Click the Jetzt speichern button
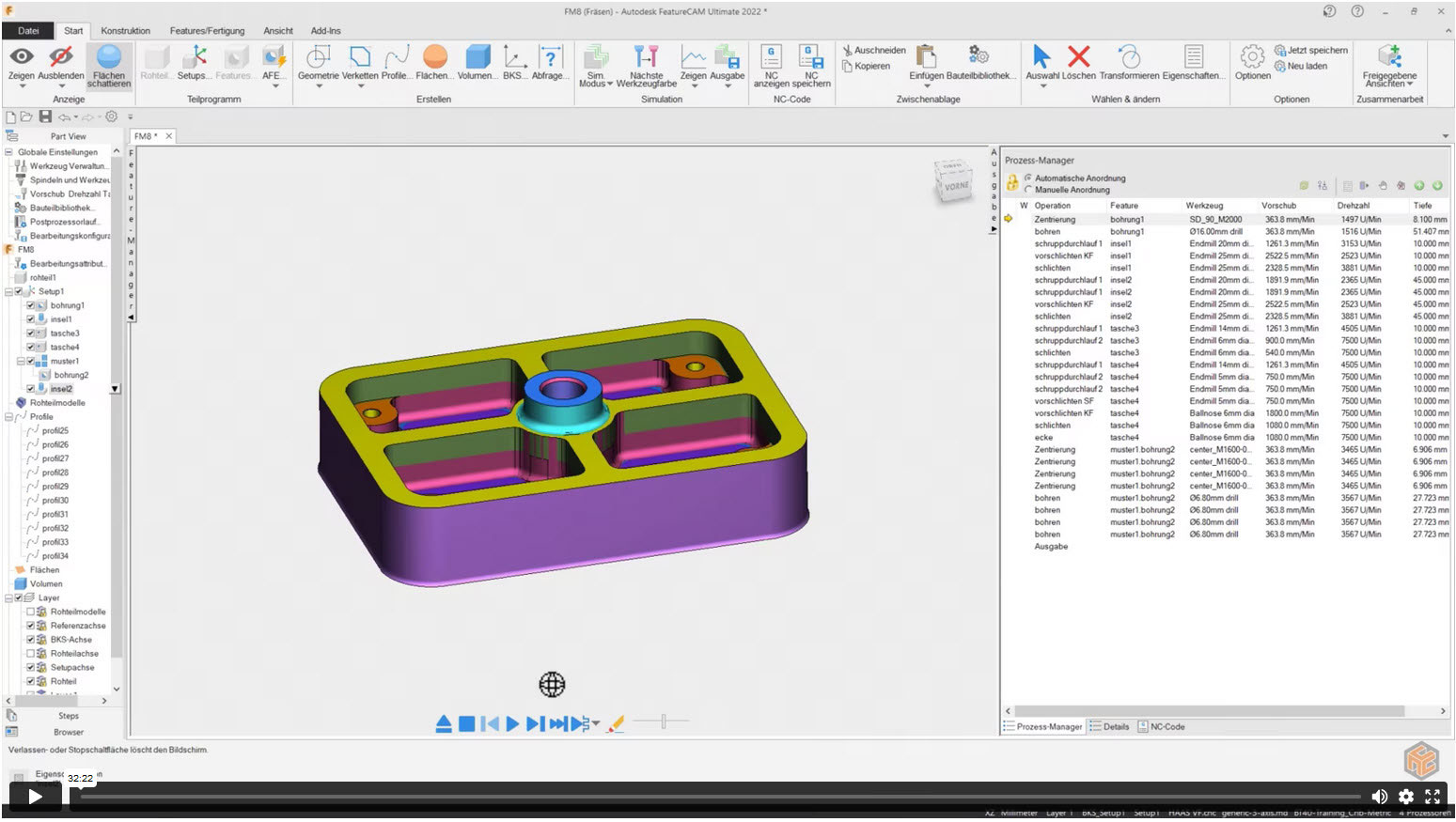This screenshot has width=1456, height=822. [1312, 50]
